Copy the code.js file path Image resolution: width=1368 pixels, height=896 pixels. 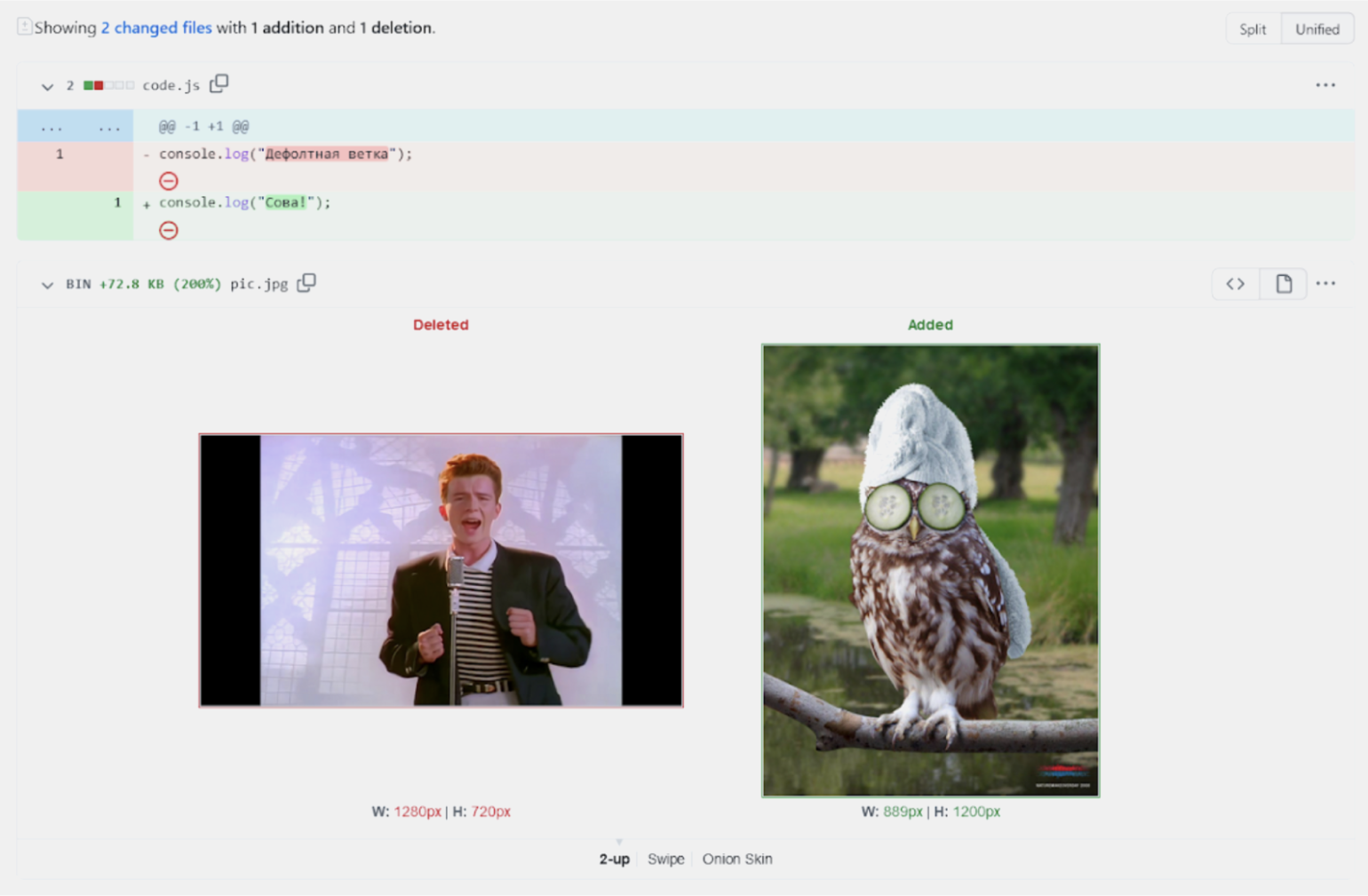(x=219, y=84)
